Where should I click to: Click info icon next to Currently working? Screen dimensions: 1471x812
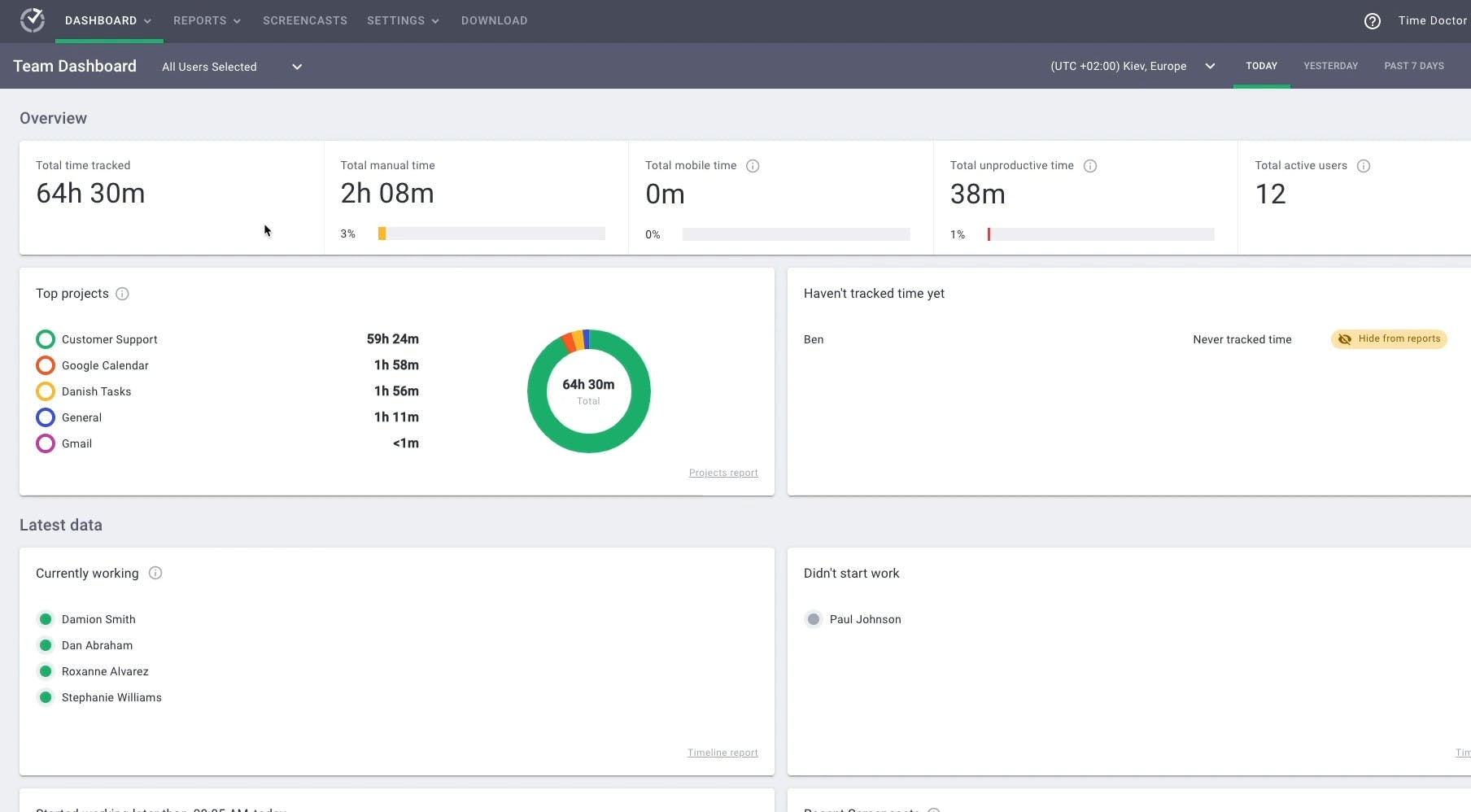(155, 573)
